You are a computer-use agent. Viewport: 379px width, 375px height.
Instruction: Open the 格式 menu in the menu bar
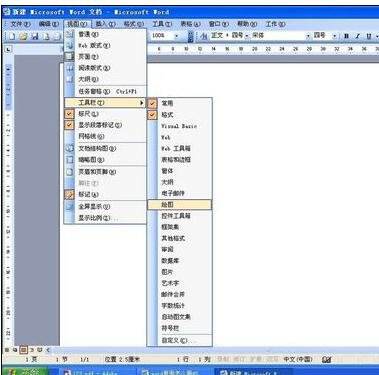134,24
